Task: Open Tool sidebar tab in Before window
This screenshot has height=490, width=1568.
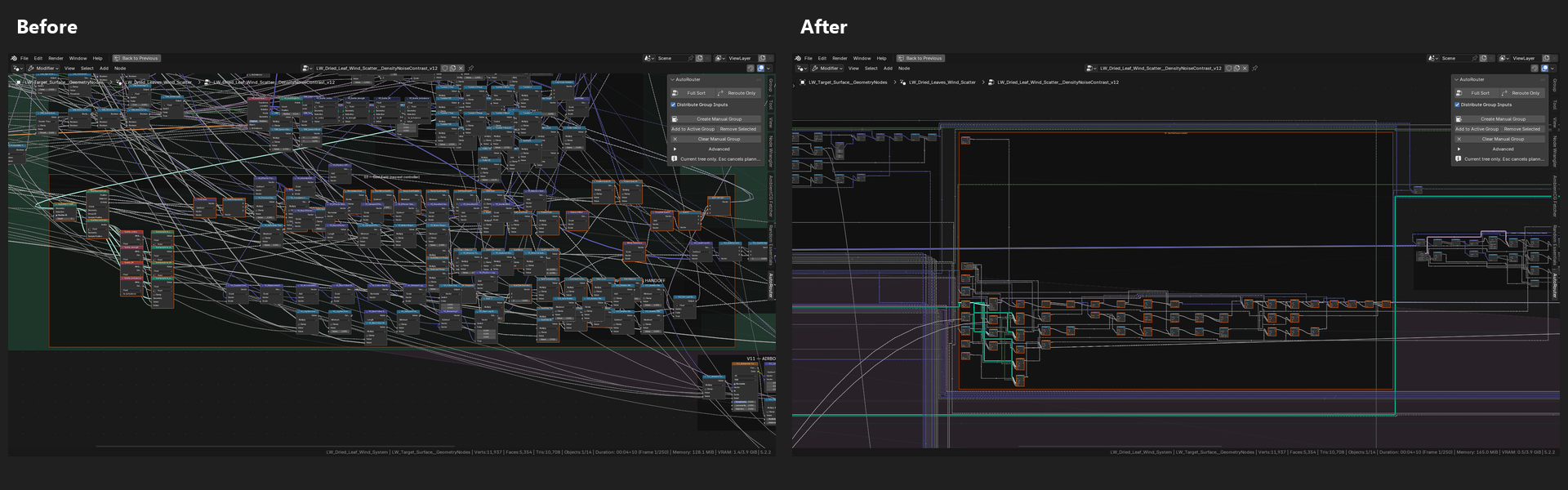Action: 771,105
